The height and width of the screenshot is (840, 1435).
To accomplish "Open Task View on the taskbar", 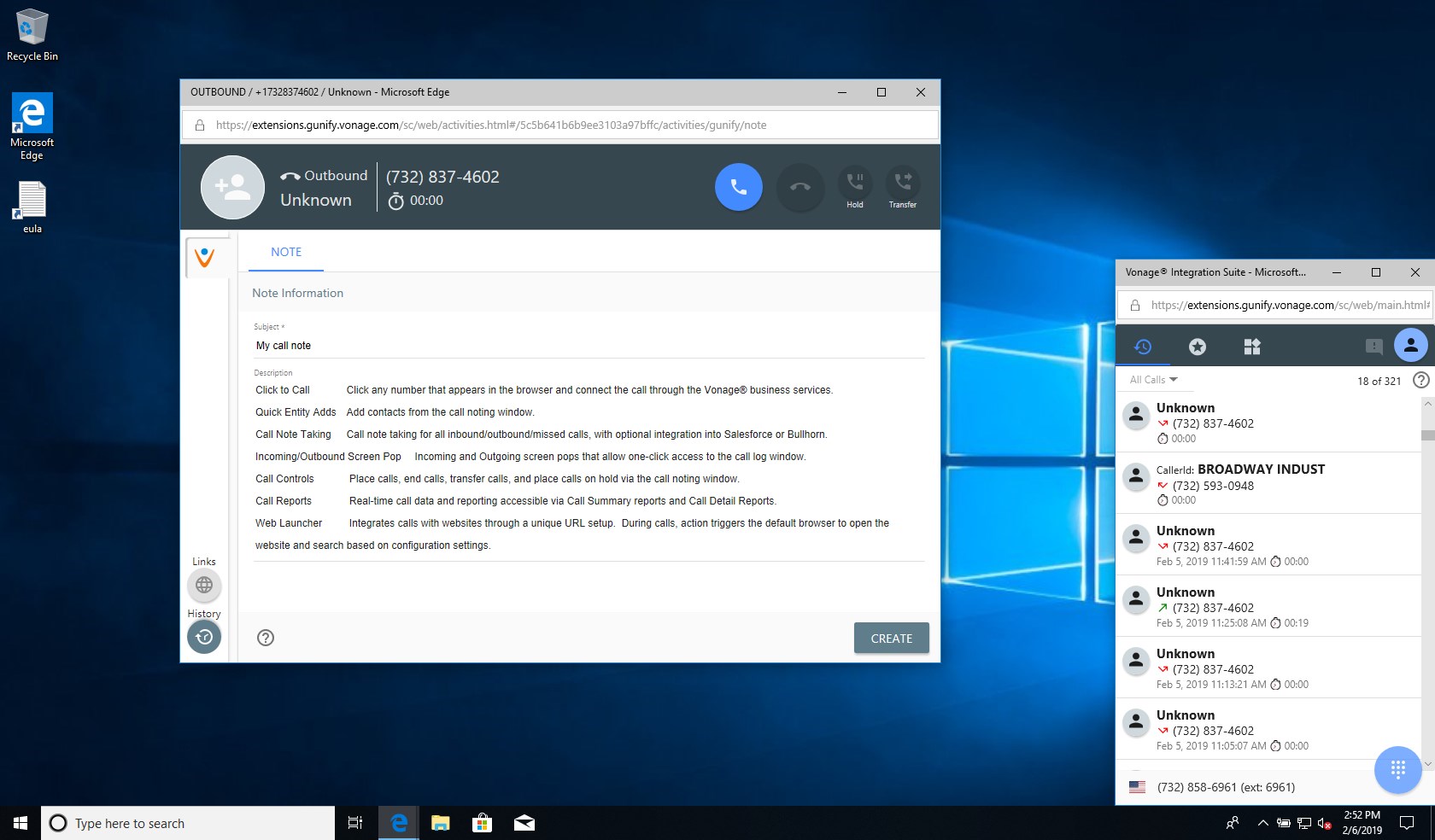I will click(x=355, y=823).
